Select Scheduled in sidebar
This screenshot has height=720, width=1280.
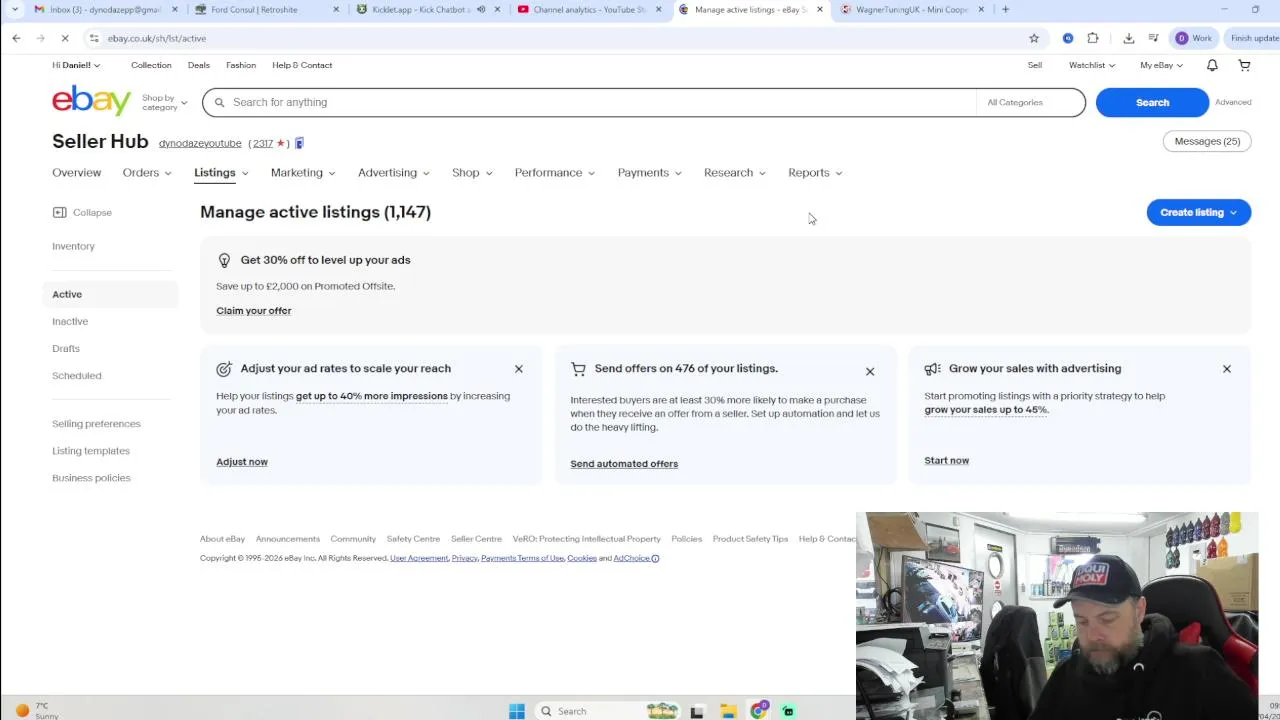[76, 375]
